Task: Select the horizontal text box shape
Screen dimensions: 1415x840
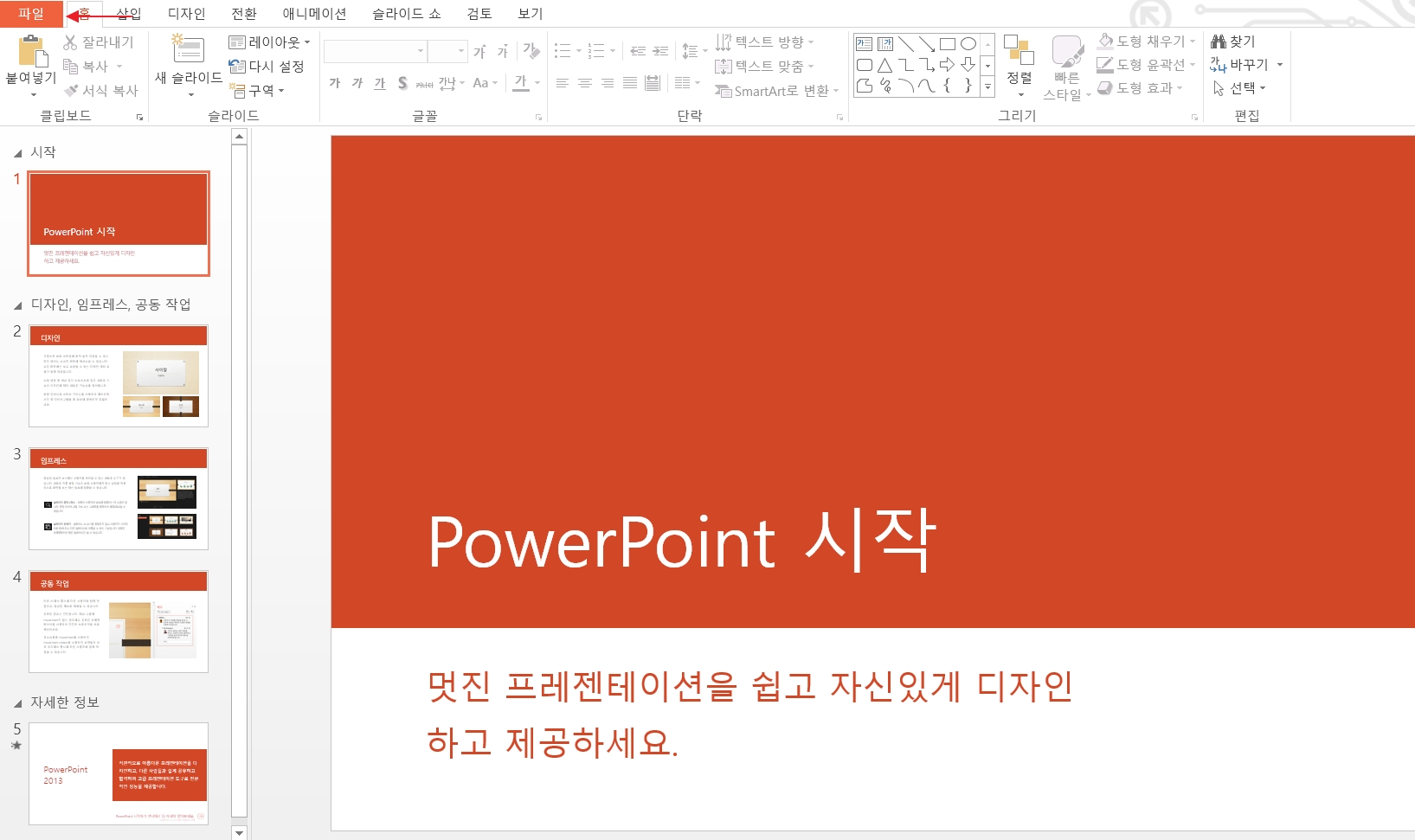Action: point(864,44)
